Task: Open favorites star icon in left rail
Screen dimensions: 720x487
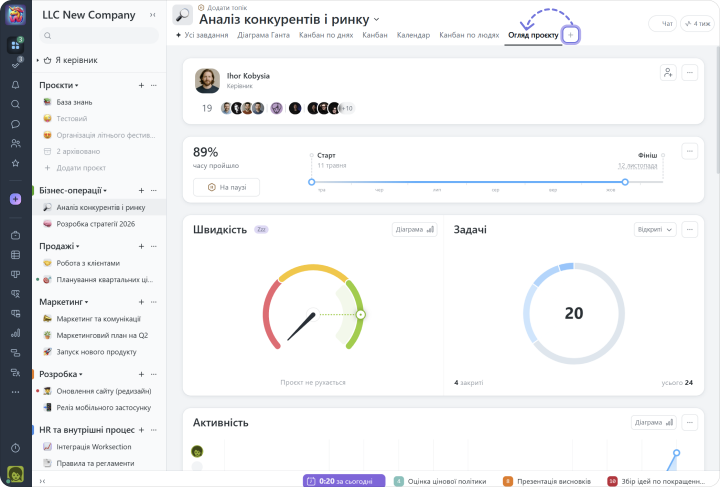Action: 15,163
